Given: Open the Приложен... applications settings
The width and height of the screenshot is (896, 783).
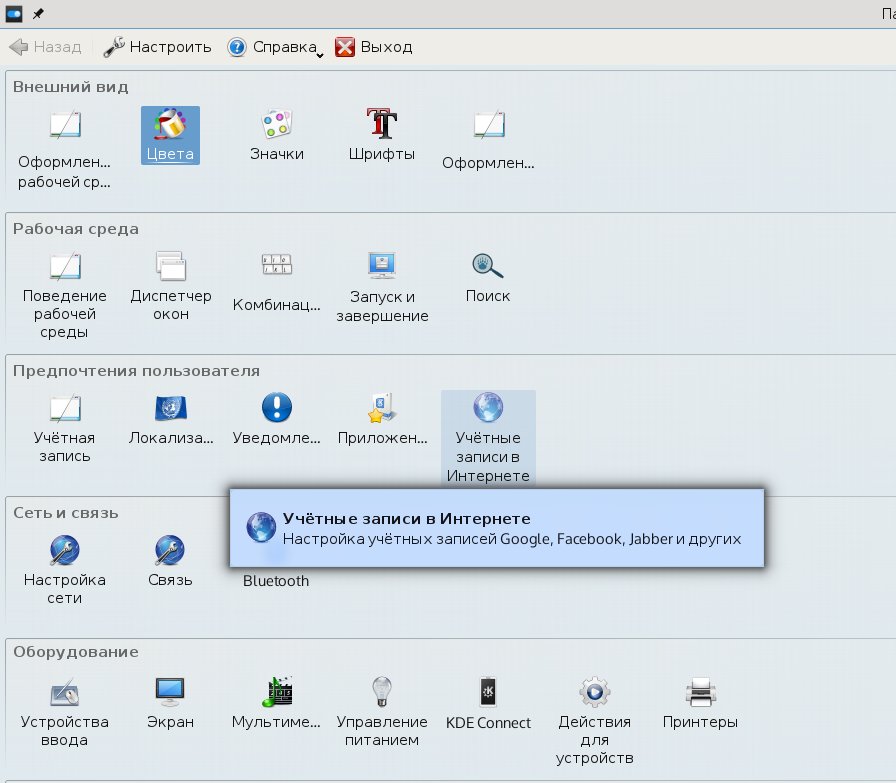Looking at the screenshot, I should tap(382, 419).
